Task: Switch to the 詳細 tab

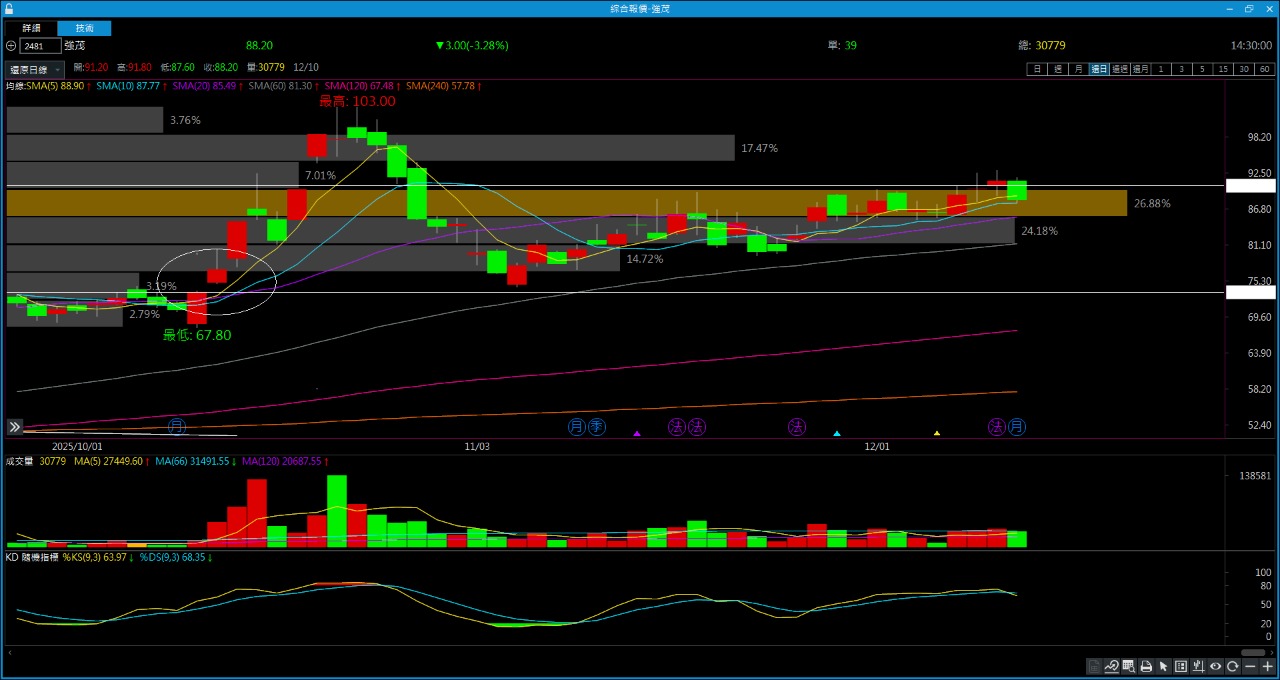Action: pyautogui.click(x=32, y=28)
